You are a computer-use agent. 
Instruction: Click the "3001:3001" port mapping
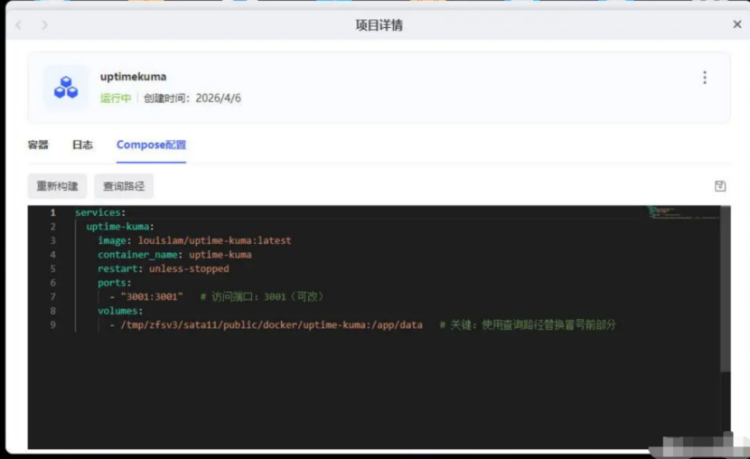[152, 297]
